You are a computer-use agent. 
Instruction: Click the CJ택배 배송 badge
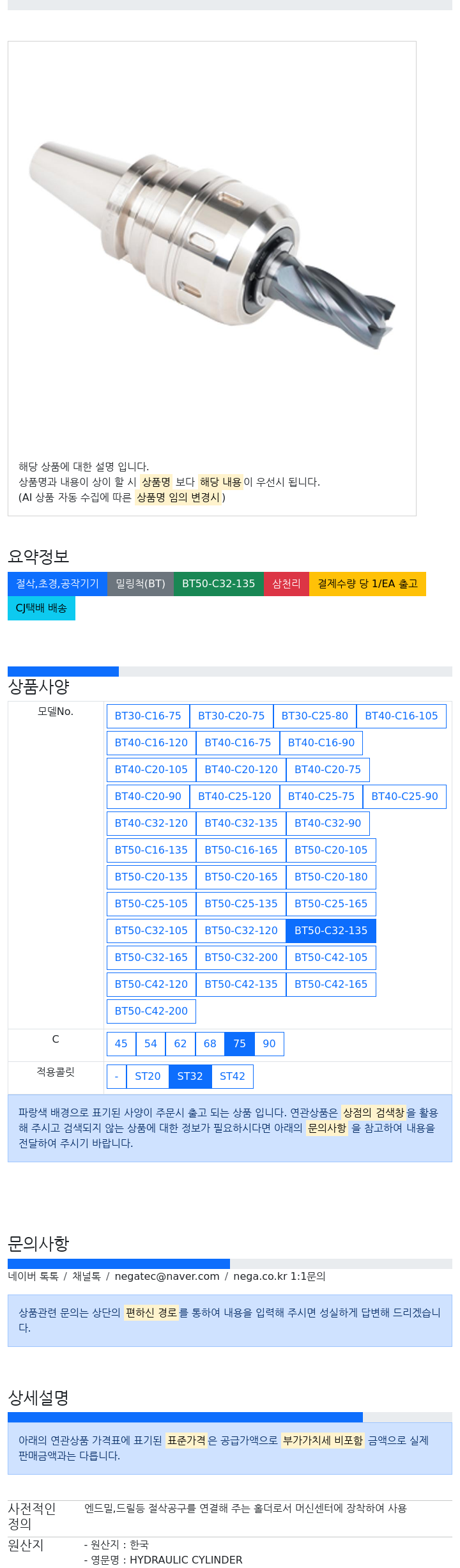(42, 608)
